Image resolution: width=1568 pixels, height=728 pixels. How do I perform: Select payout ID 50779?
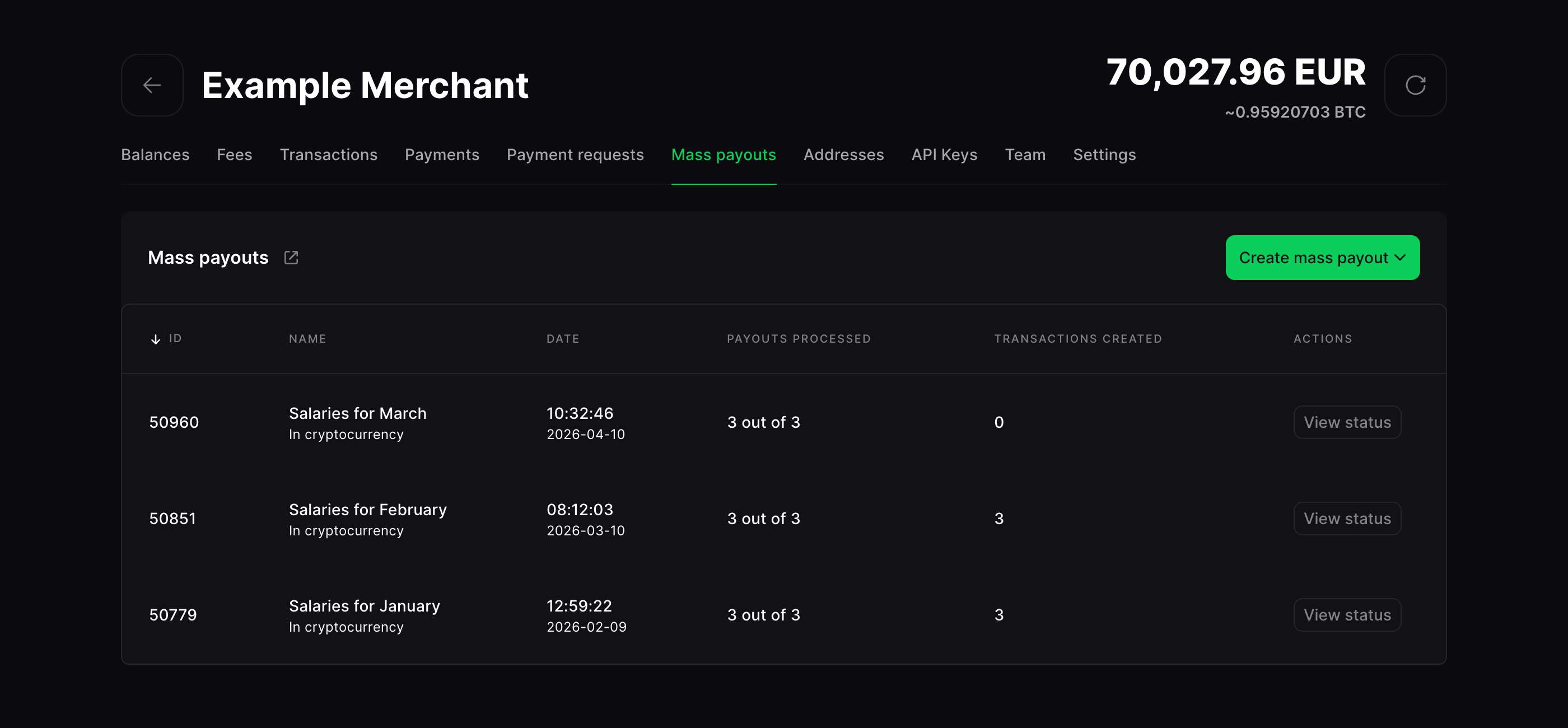tap(173, 615)
